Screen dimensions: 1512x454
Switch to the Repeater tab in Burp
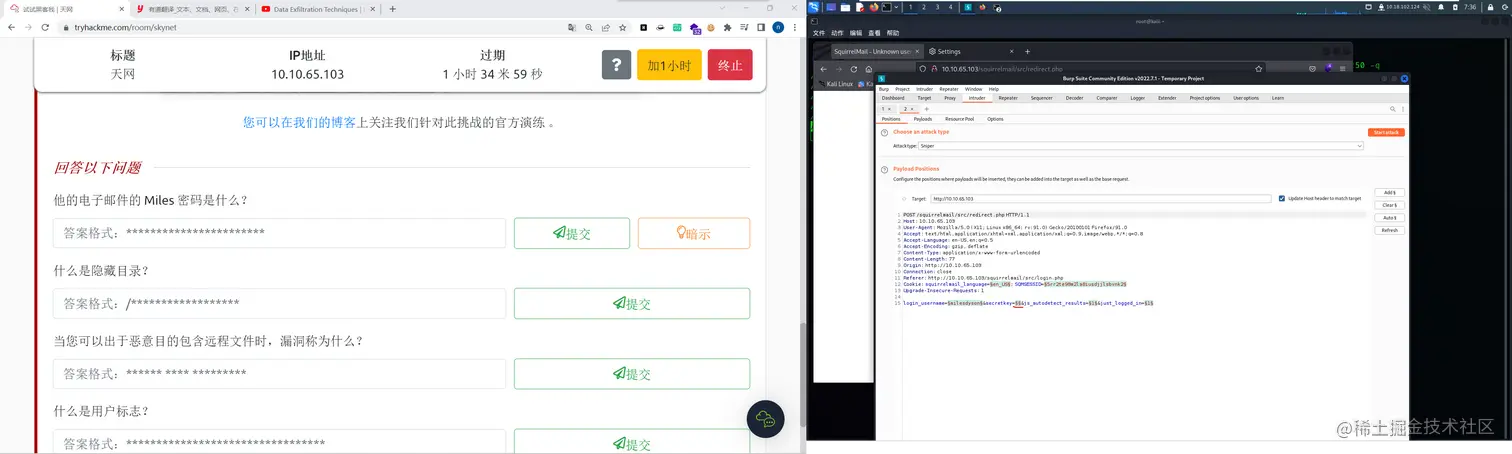click(x=1008, y=98)
